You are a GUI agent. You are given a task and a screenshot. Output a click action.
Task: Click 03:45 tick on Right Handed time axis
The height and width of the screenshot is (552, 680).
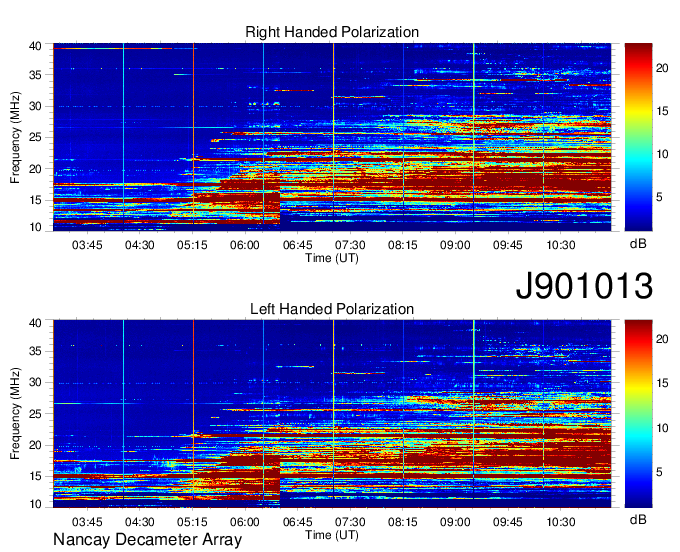87,245
